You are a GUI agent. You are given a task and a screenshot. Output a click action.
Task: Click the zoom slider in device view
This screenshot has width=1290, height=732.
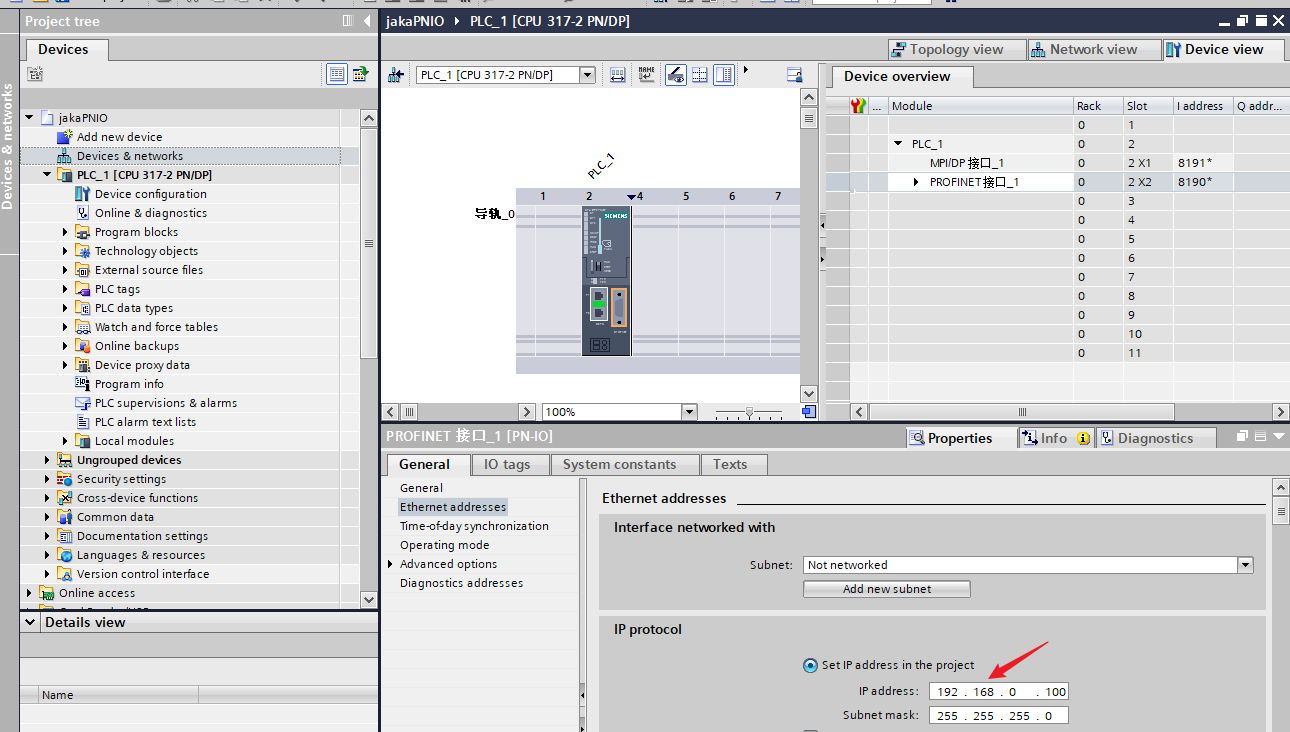pyautogui.click(x=749, y=412)
